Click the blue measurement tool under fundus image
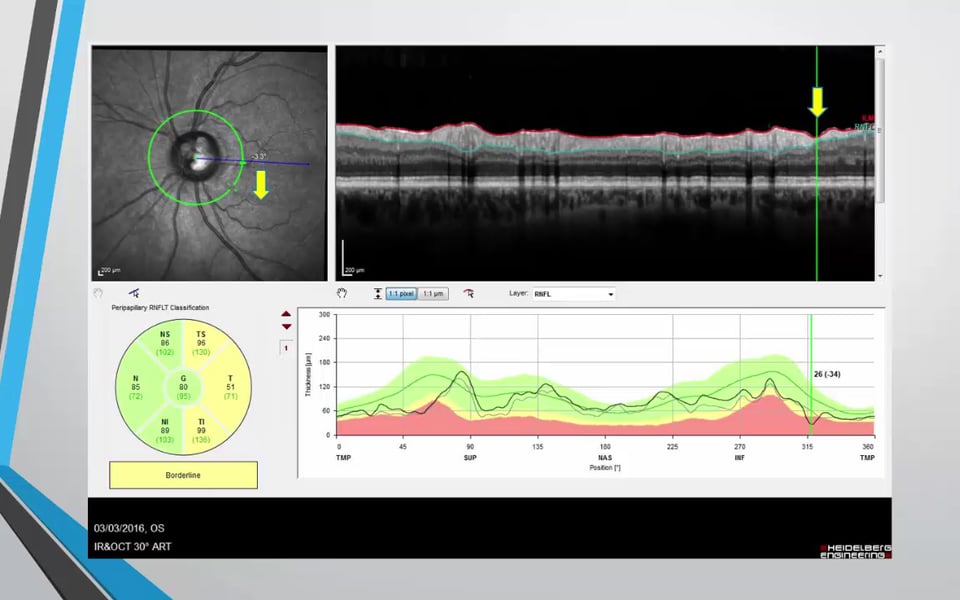This screenshot has height=600, width=960. pos(133,293)
